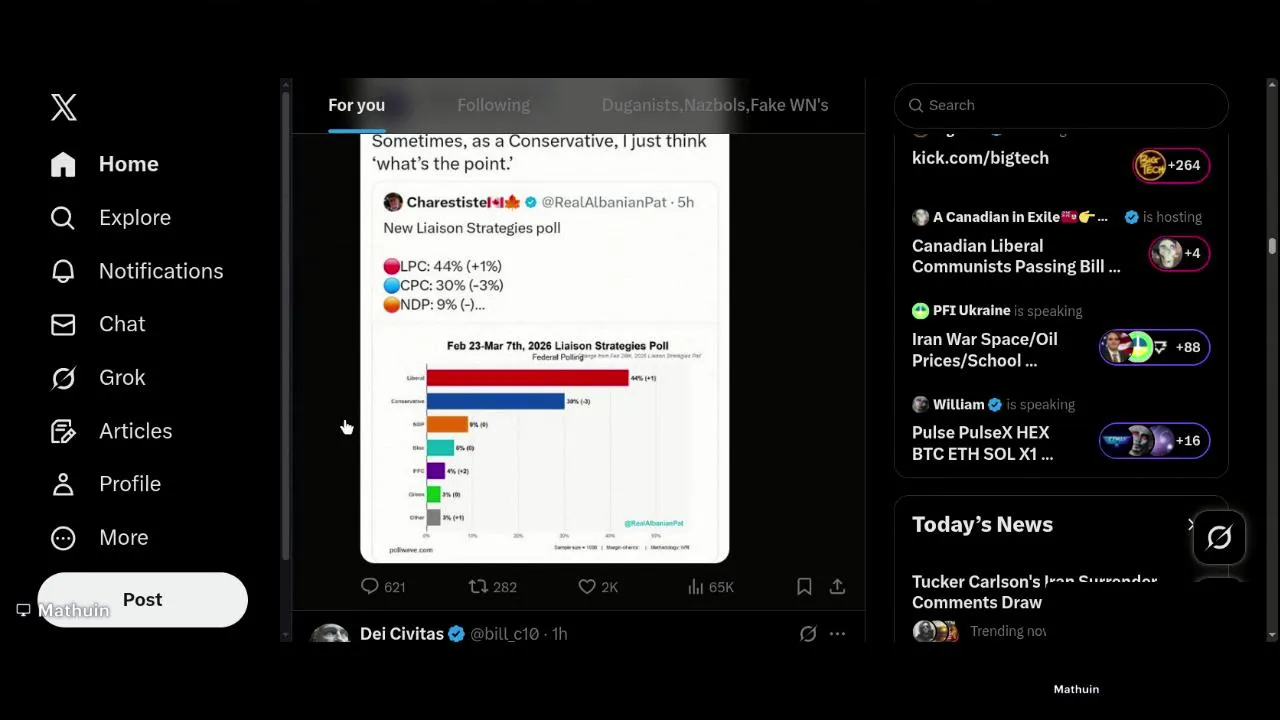Click the Post button
The image size is (1280, 720).
coord(142,600)
